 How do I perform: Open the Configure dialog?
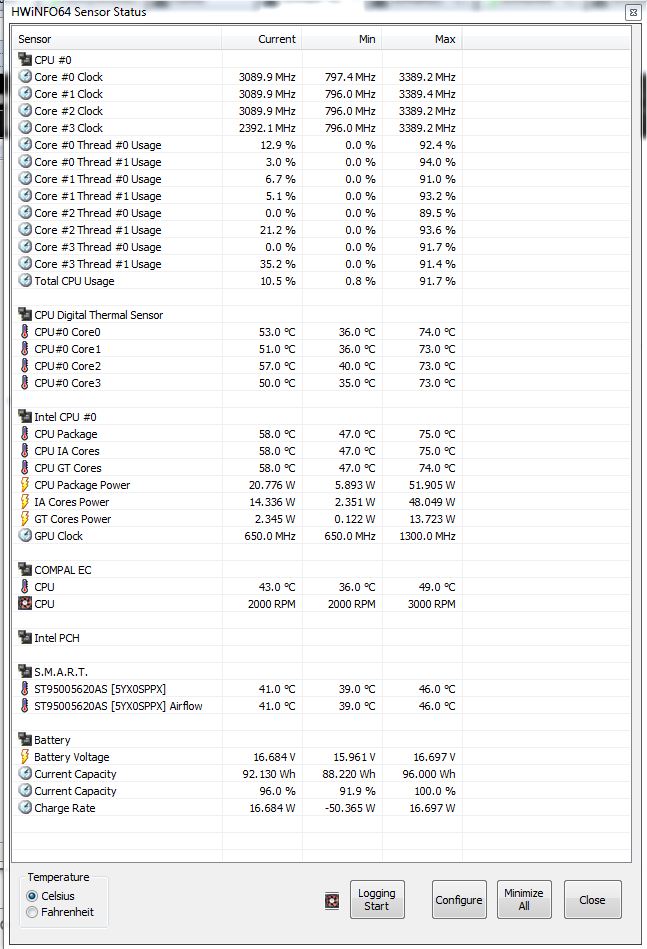coord(459,899)
